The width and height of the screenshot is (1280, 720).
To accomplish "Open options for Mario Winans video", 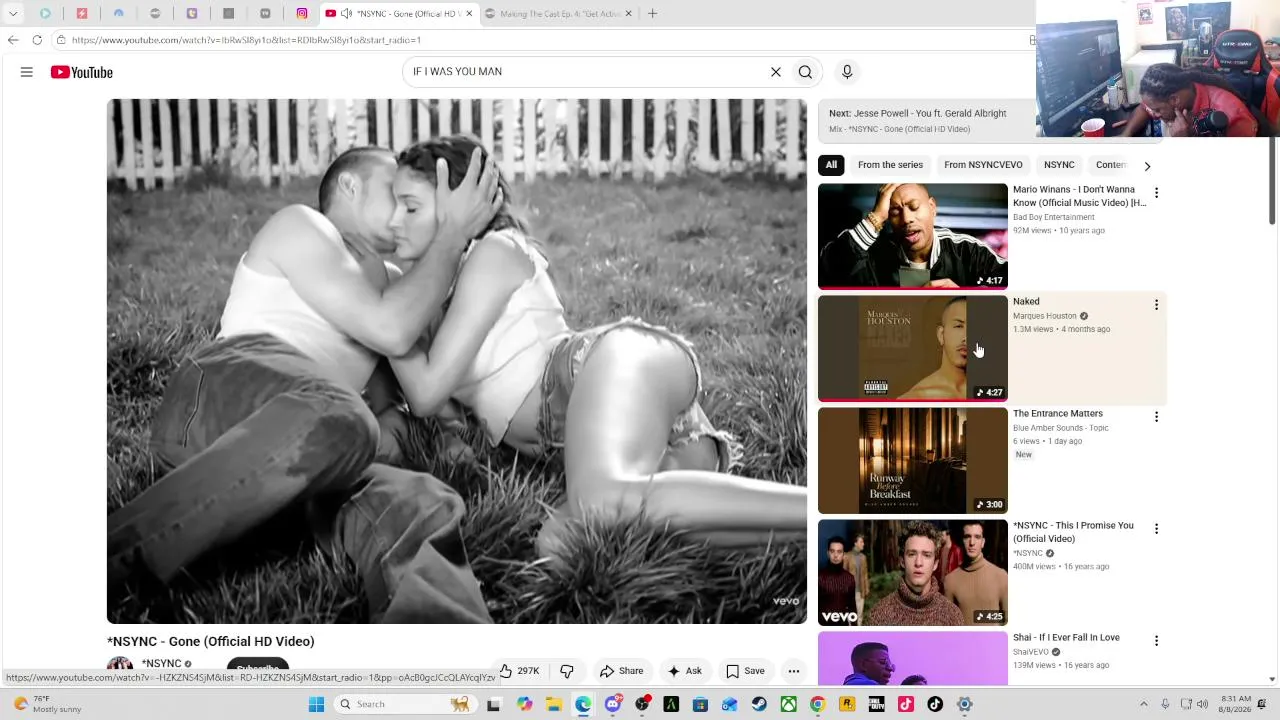I will coord(1156,193).
